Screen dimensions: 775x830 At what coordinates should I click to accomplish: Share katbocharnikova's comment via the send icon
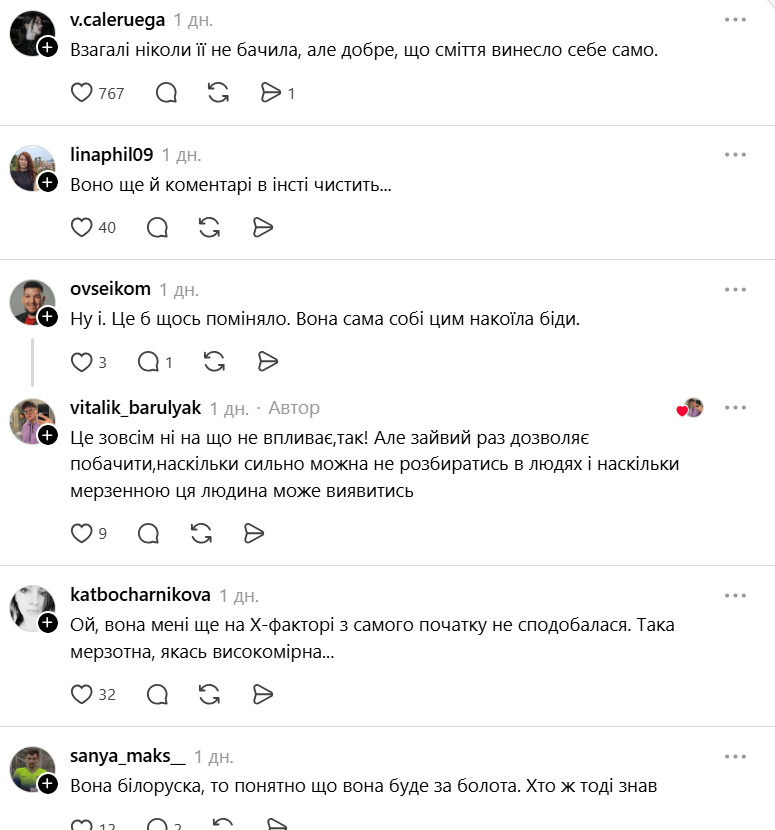(x=262, y=694)
